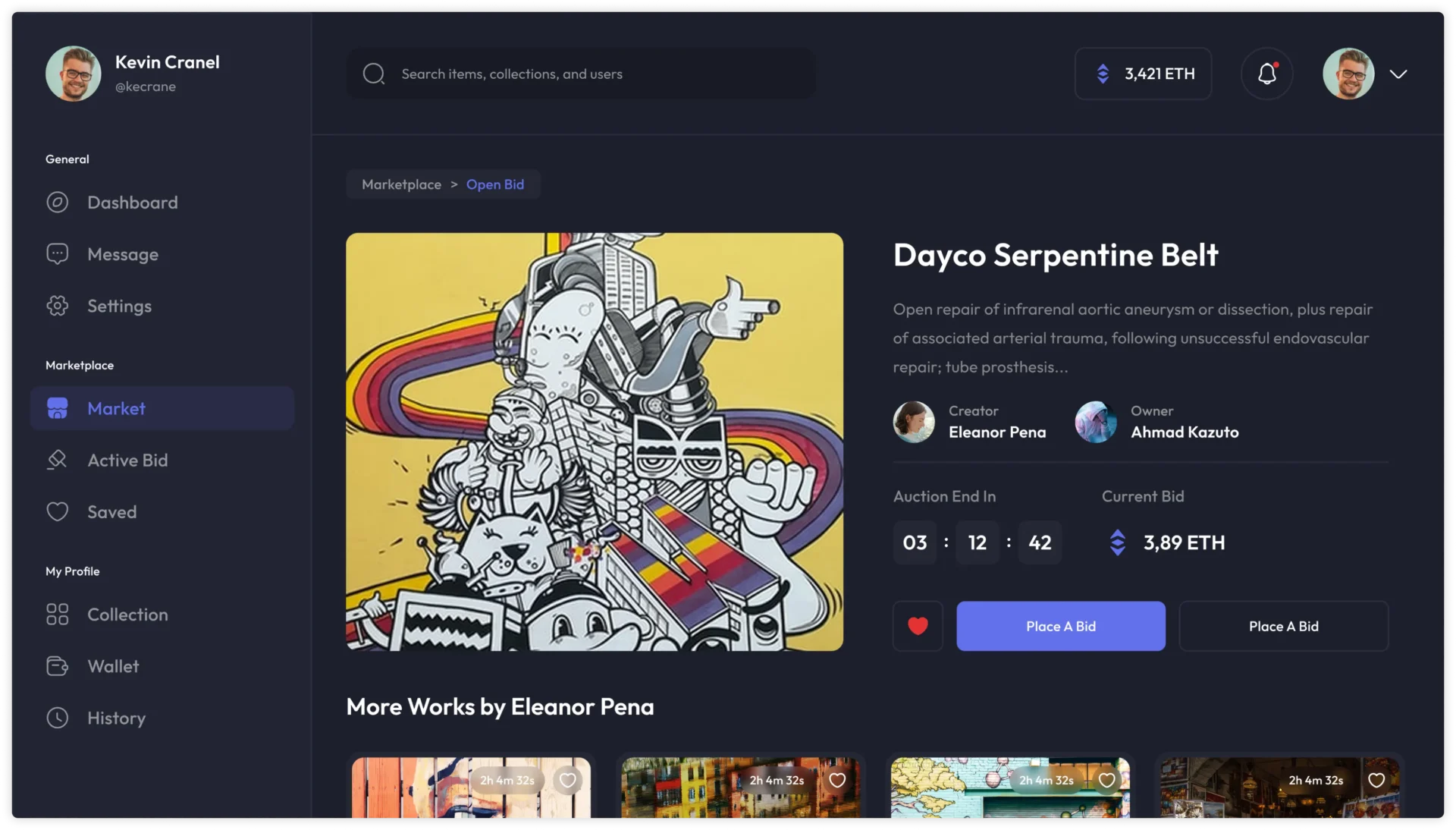The width and height of the screenshot is (1456, 830).
Task: Select the Message icon in the sidebar
Action: point(58,254)
